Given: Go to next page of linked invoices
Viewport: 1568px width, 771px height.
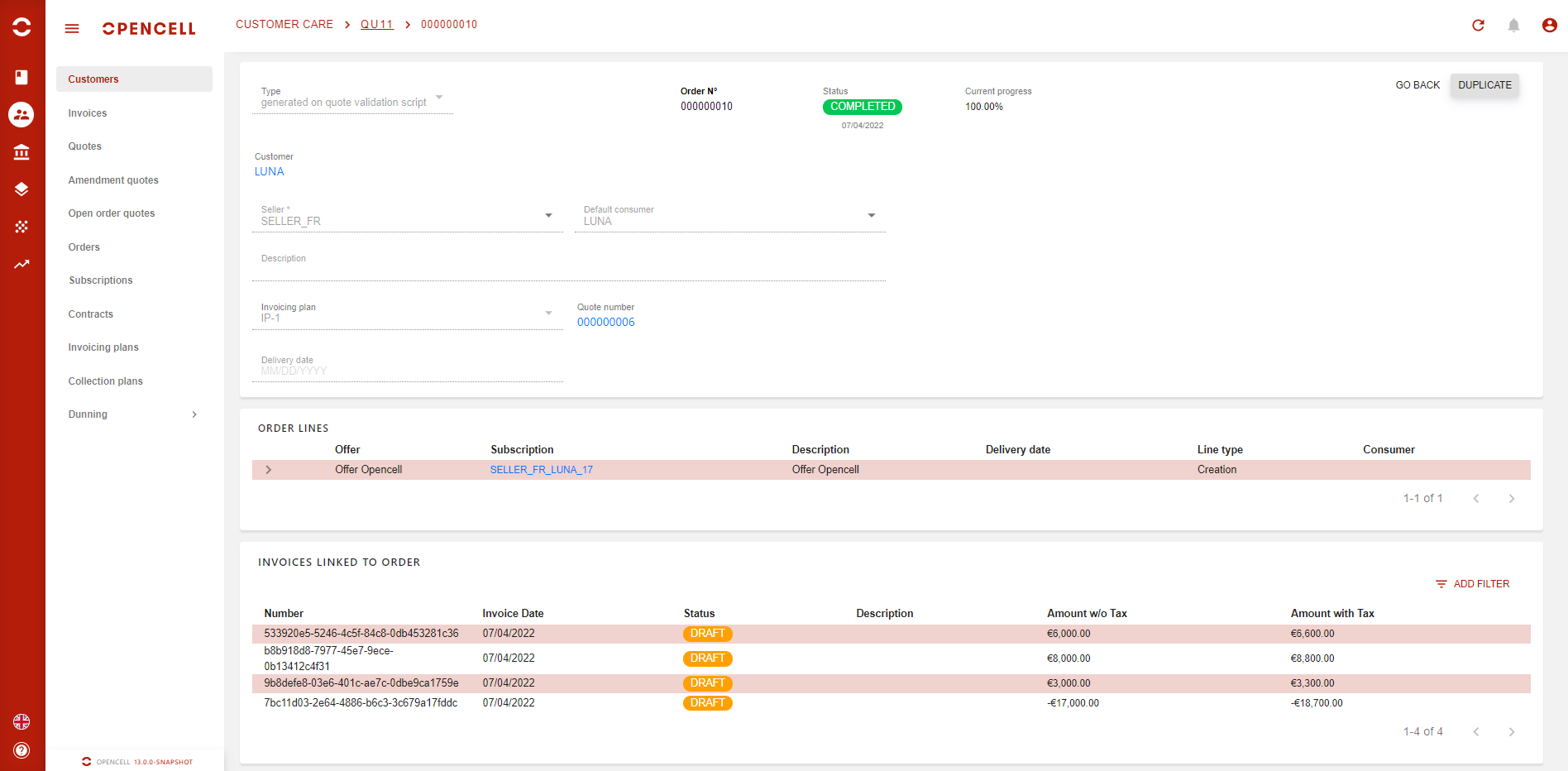Looking at the screenshot, I should tap(1512, 731).
